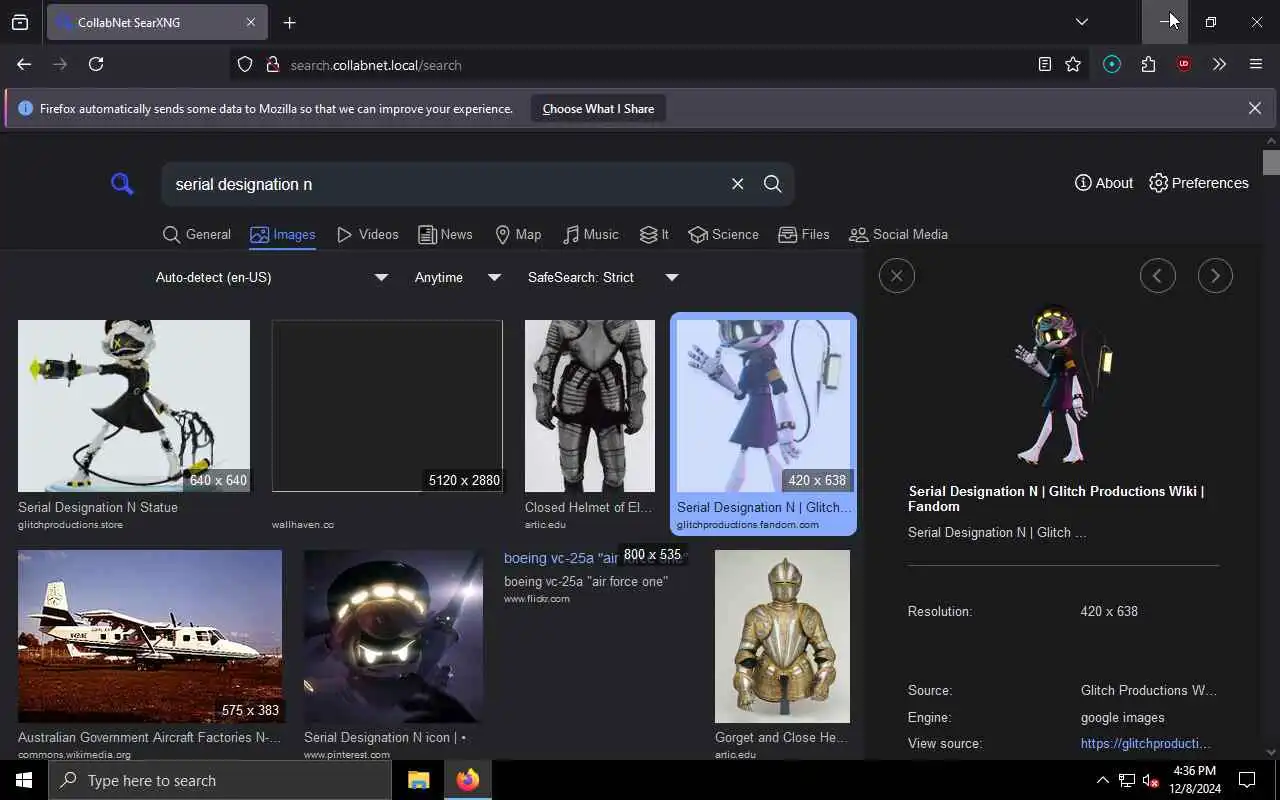Open the glitchproductions view source link
Screen dimensions: 1280x800
pos(1146,743)
